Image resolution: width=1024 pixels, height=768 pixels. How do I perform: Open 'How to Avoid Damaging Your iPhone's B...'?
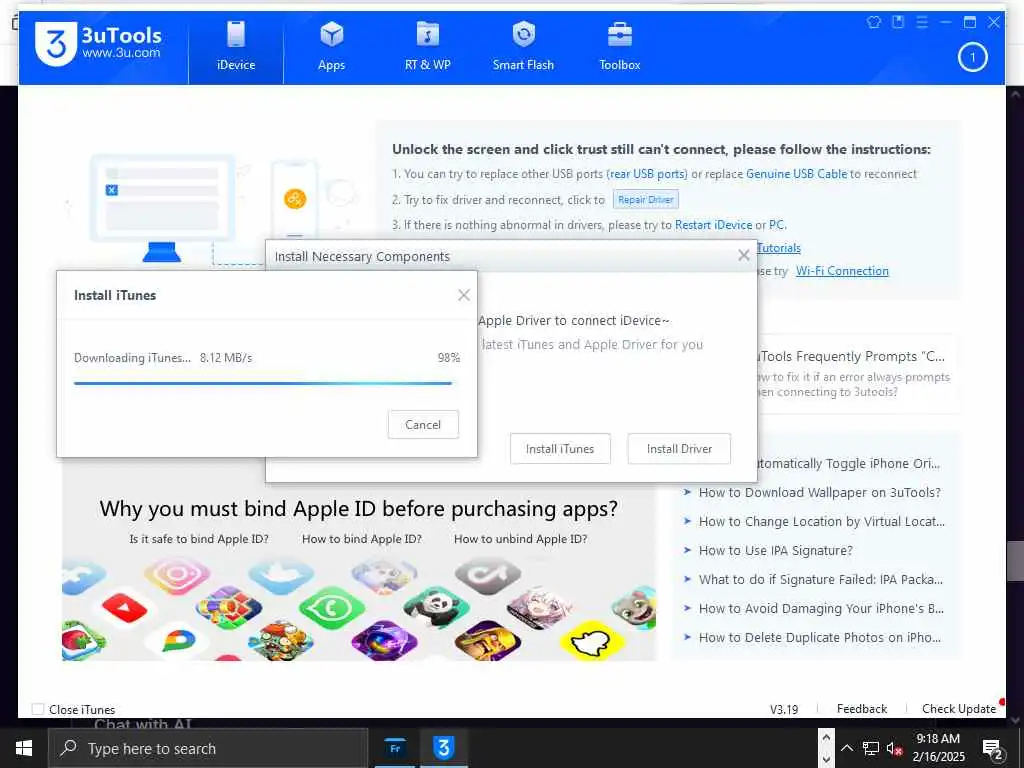[x=821, y=609]
